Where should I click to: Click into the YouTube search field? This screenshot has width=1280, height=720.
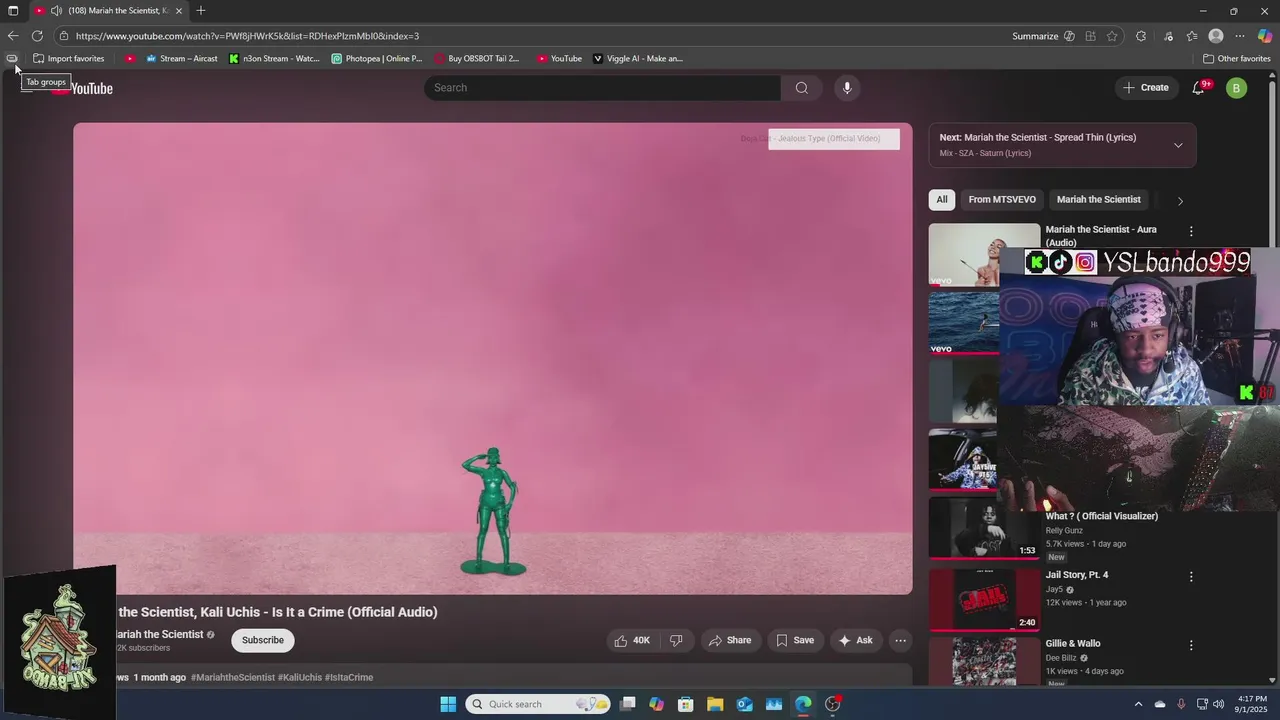602,88
